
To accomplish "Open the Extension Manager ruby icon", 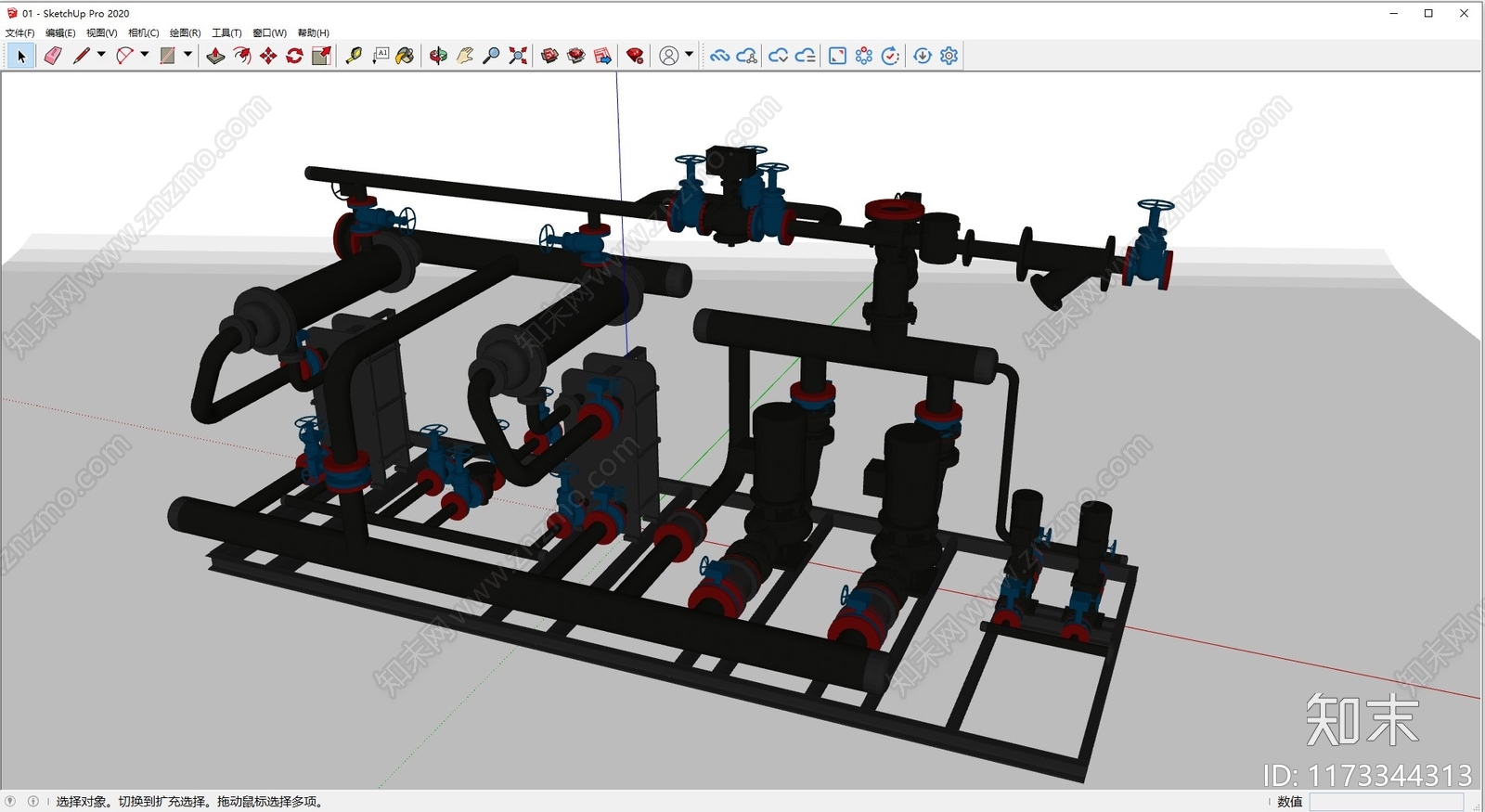I will click(635, 57).
